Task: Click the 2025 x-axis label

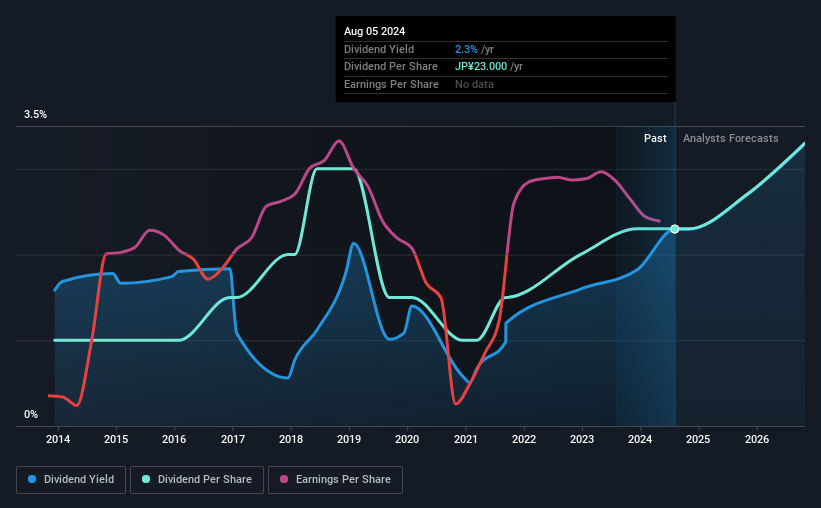Action: click(698, 439)
